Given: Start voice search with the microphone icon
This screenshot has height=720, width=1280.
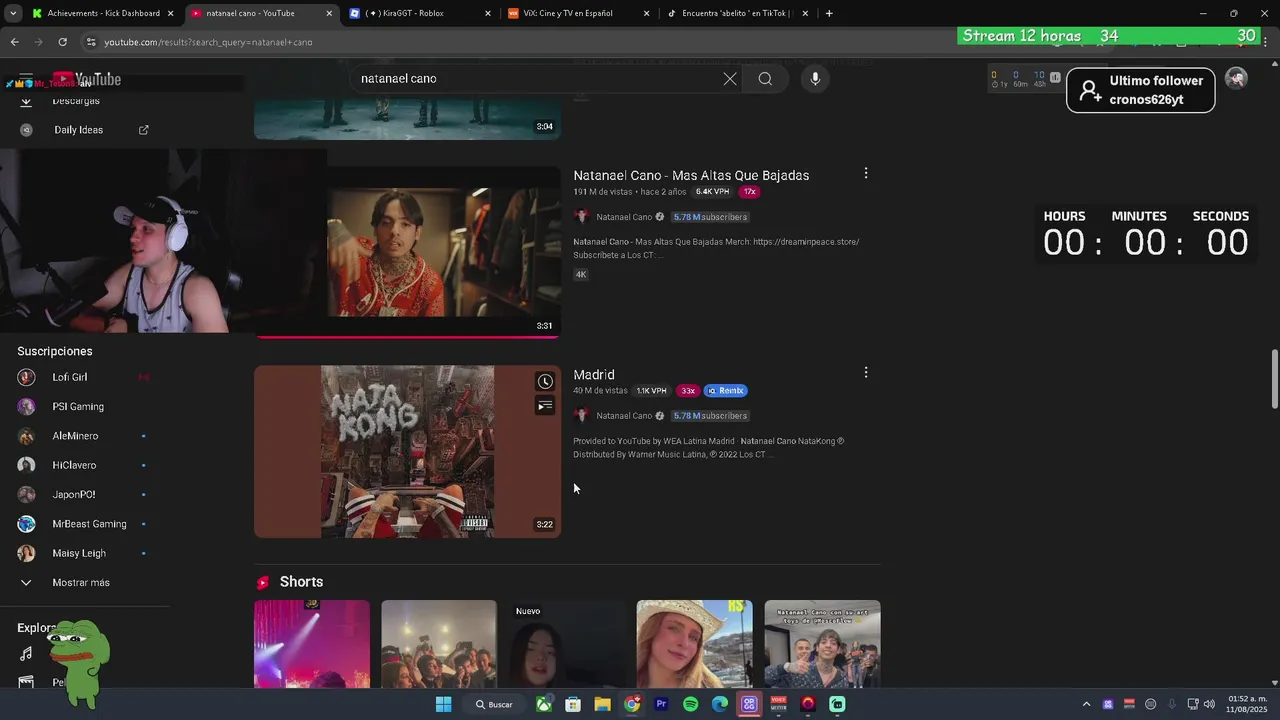Looking at the screenshot, I should tap(815, 79).
